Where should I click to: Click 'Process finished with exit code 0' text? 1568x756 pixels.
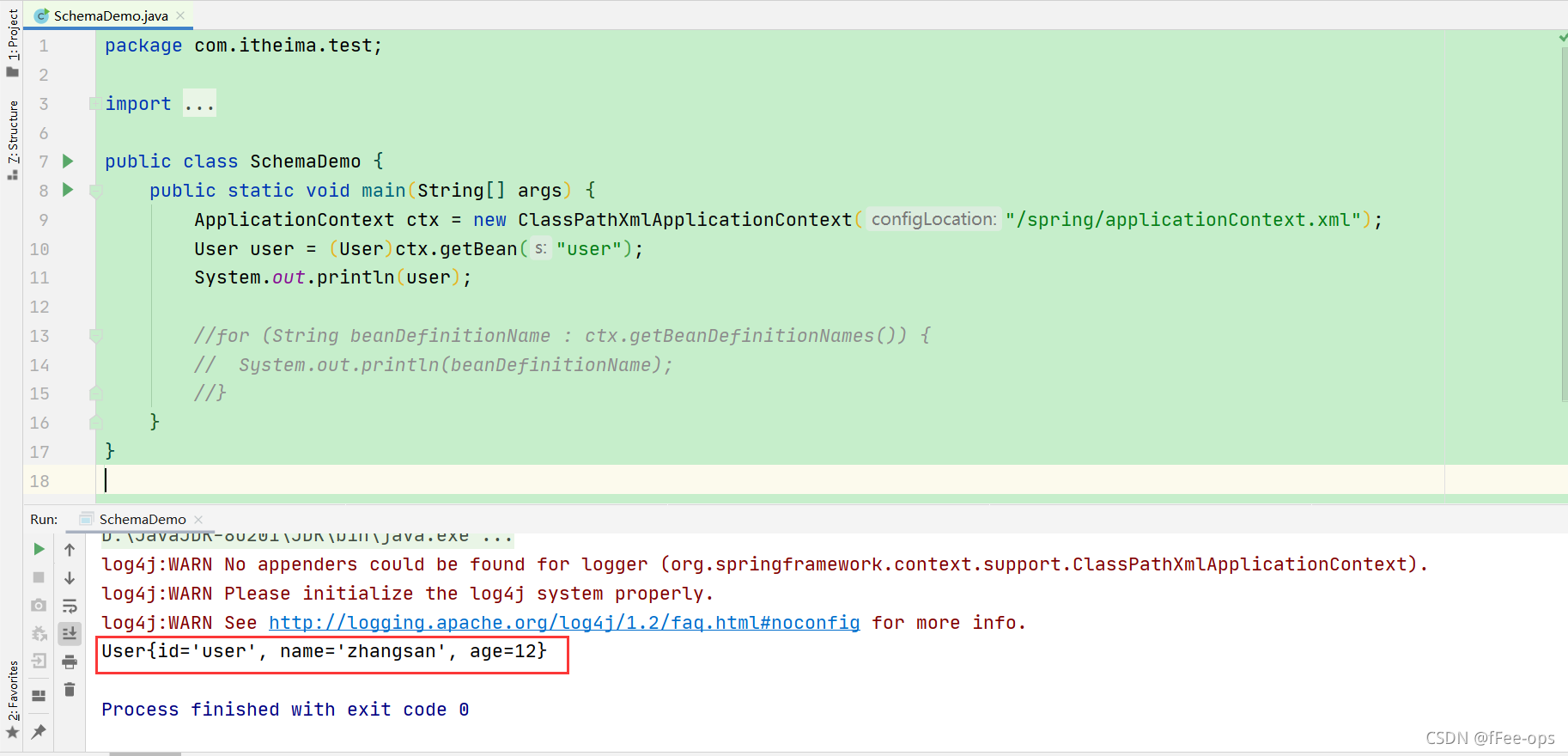[285, 710]
